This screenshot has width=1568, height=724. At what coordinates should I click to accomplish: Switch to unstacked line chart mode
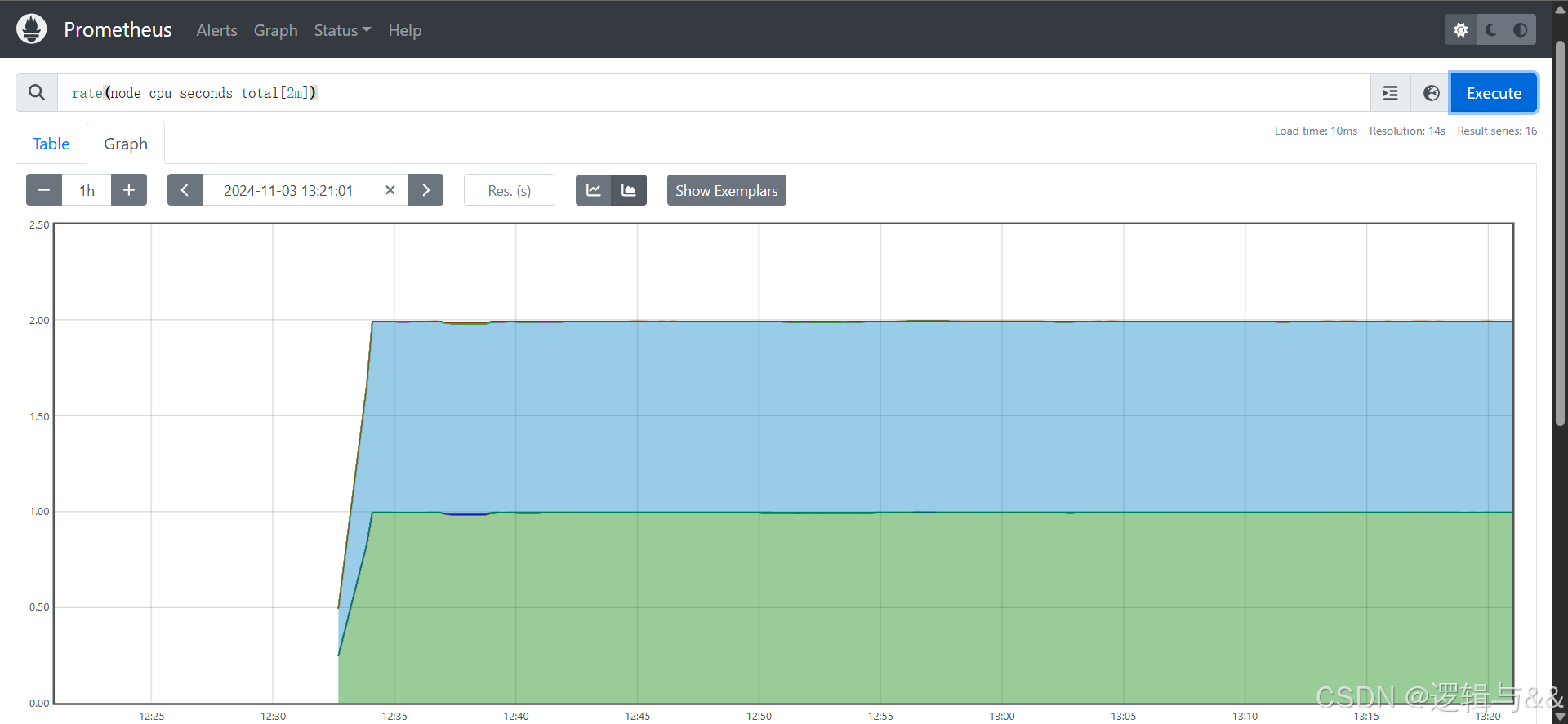(x=594, y=190)
